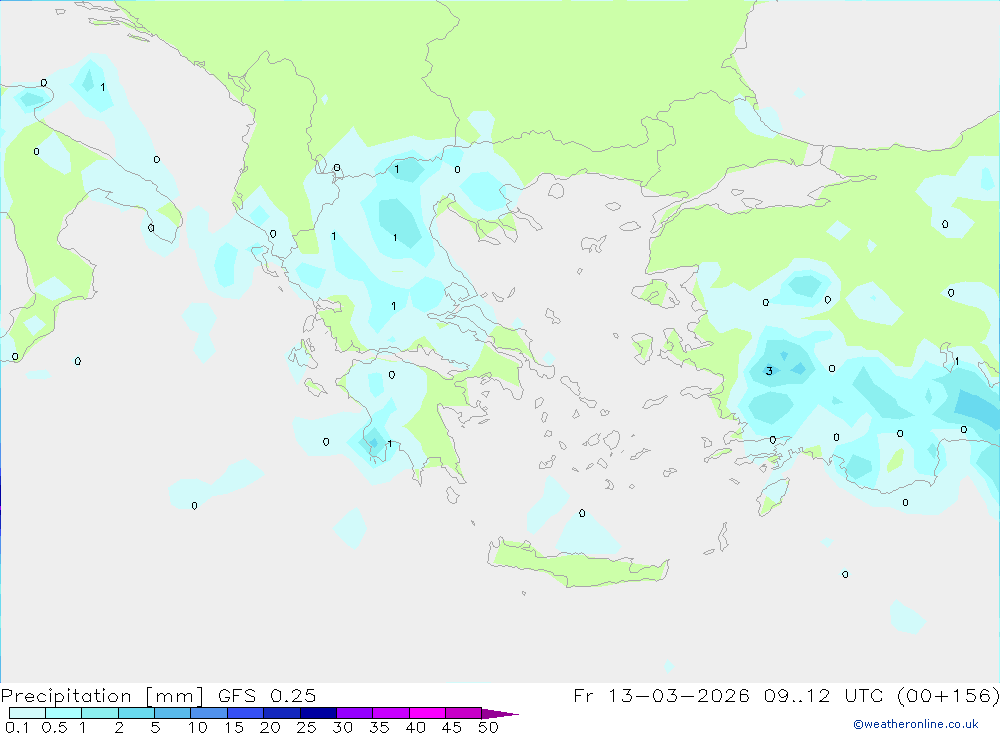Click the 'GFS 0.25' model label
The width and height of the screenshot is (1000, 733).
point(267,695)
